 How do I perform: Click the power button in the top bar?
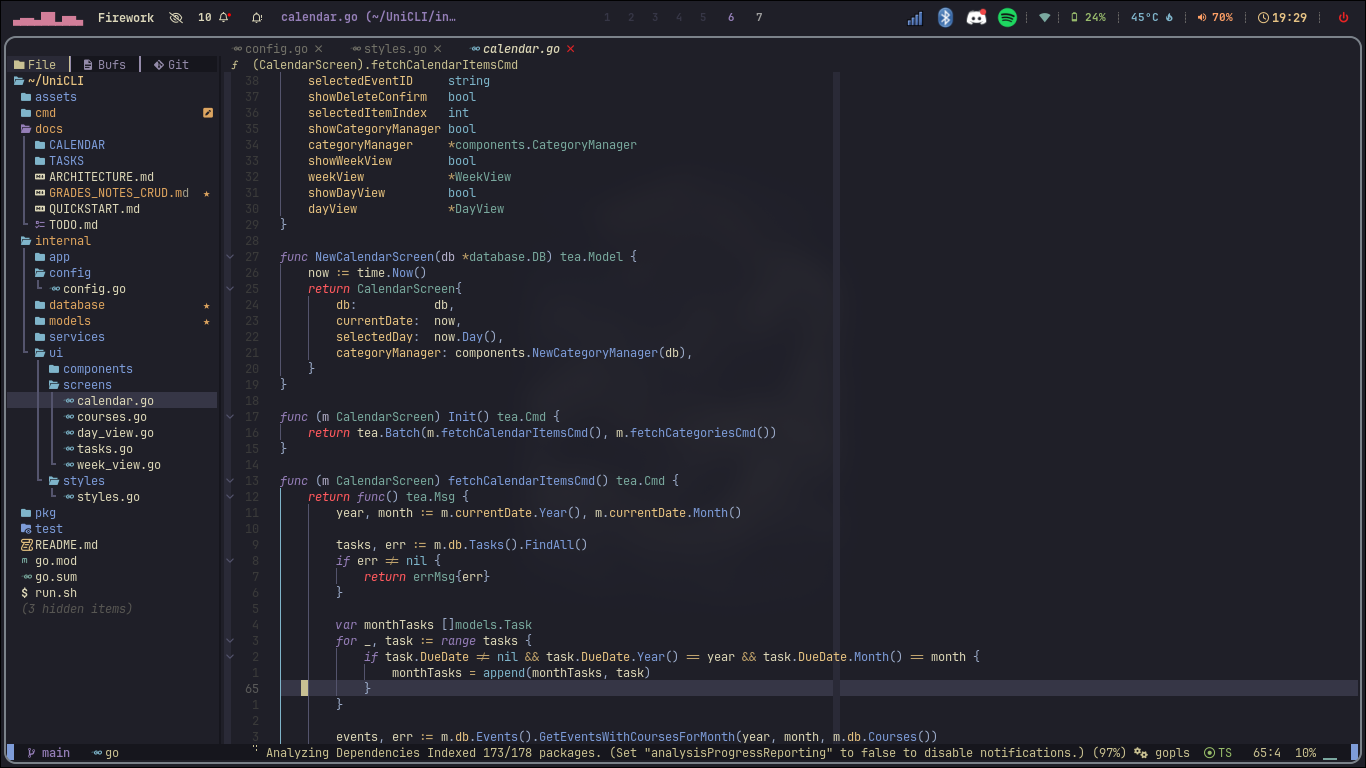pyautogui.click(x=1341, y=16)
